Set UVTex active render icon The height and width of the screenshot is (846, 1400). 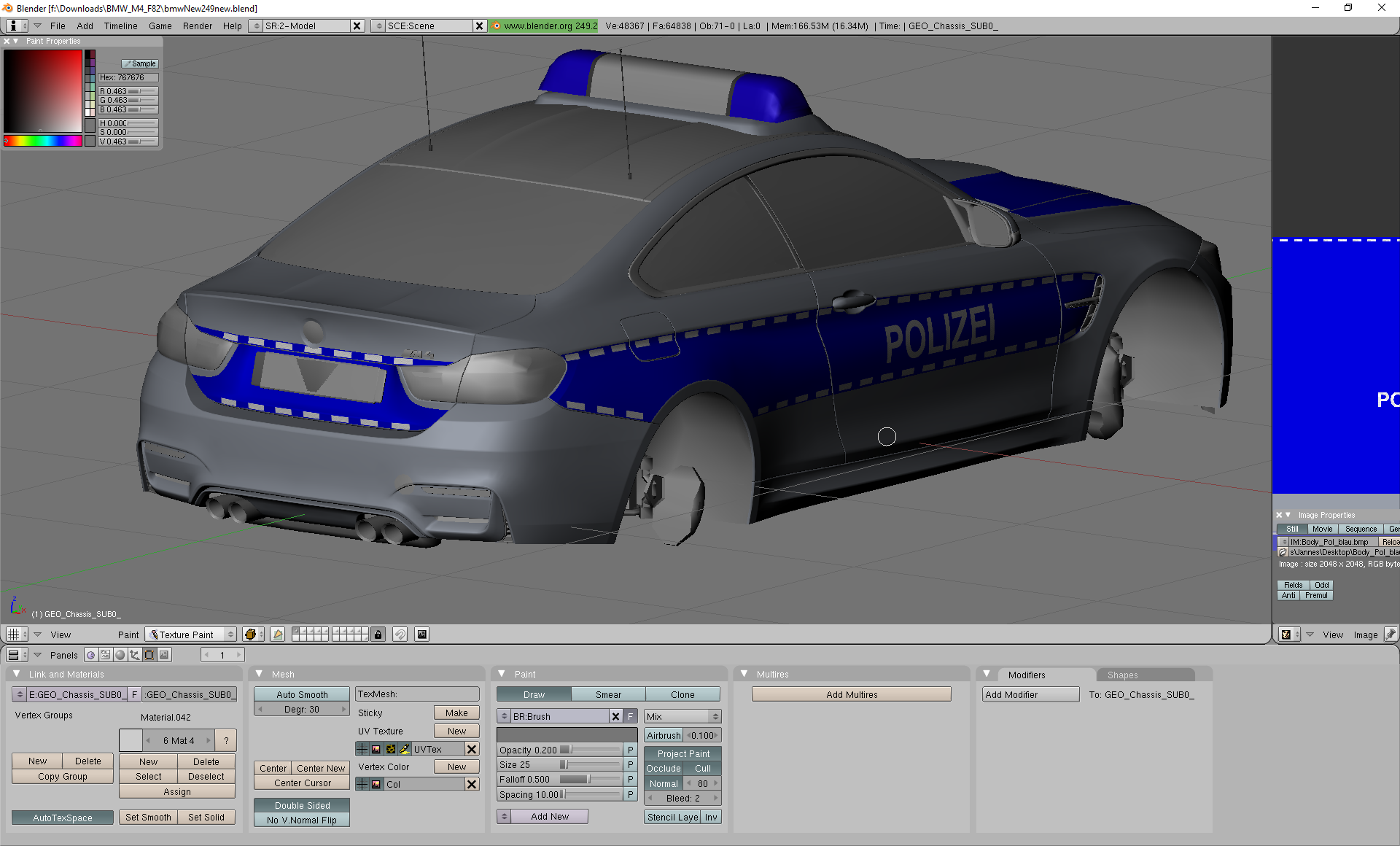point(376,749)
